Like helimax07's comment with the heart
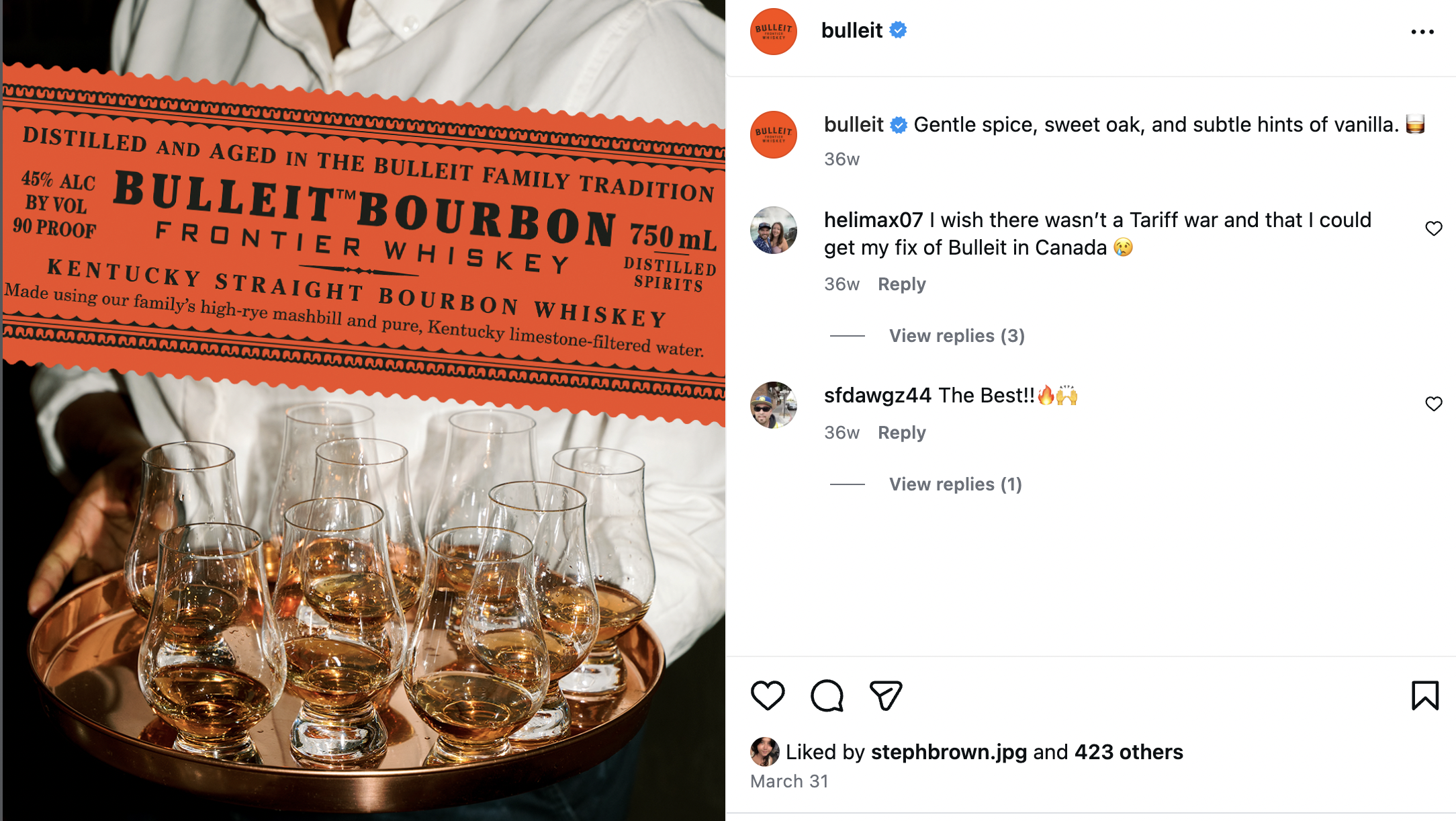This screenshot has height=821, width=1456. pos(1434,228)
